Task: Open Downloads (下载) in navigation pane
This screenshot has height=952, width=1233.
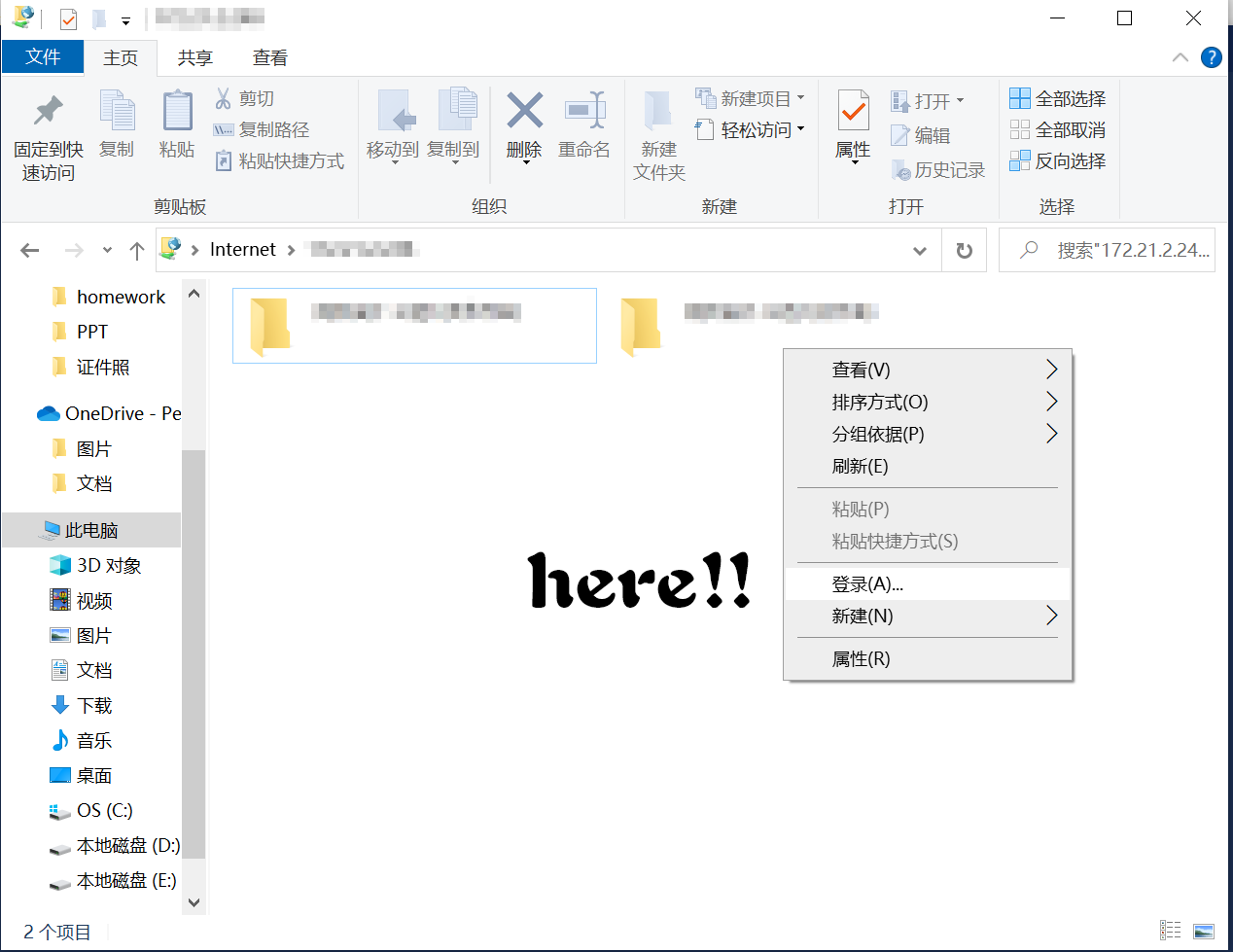Action: pyautogui.click(x=82, y=705)
